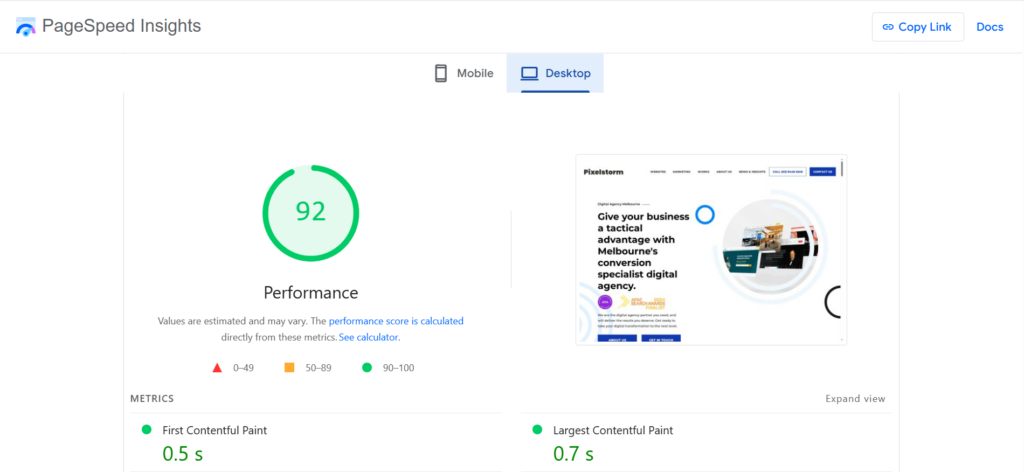Select the Desktop tab
Viewport: 1024px width, 472px height.
coord(555,73)
